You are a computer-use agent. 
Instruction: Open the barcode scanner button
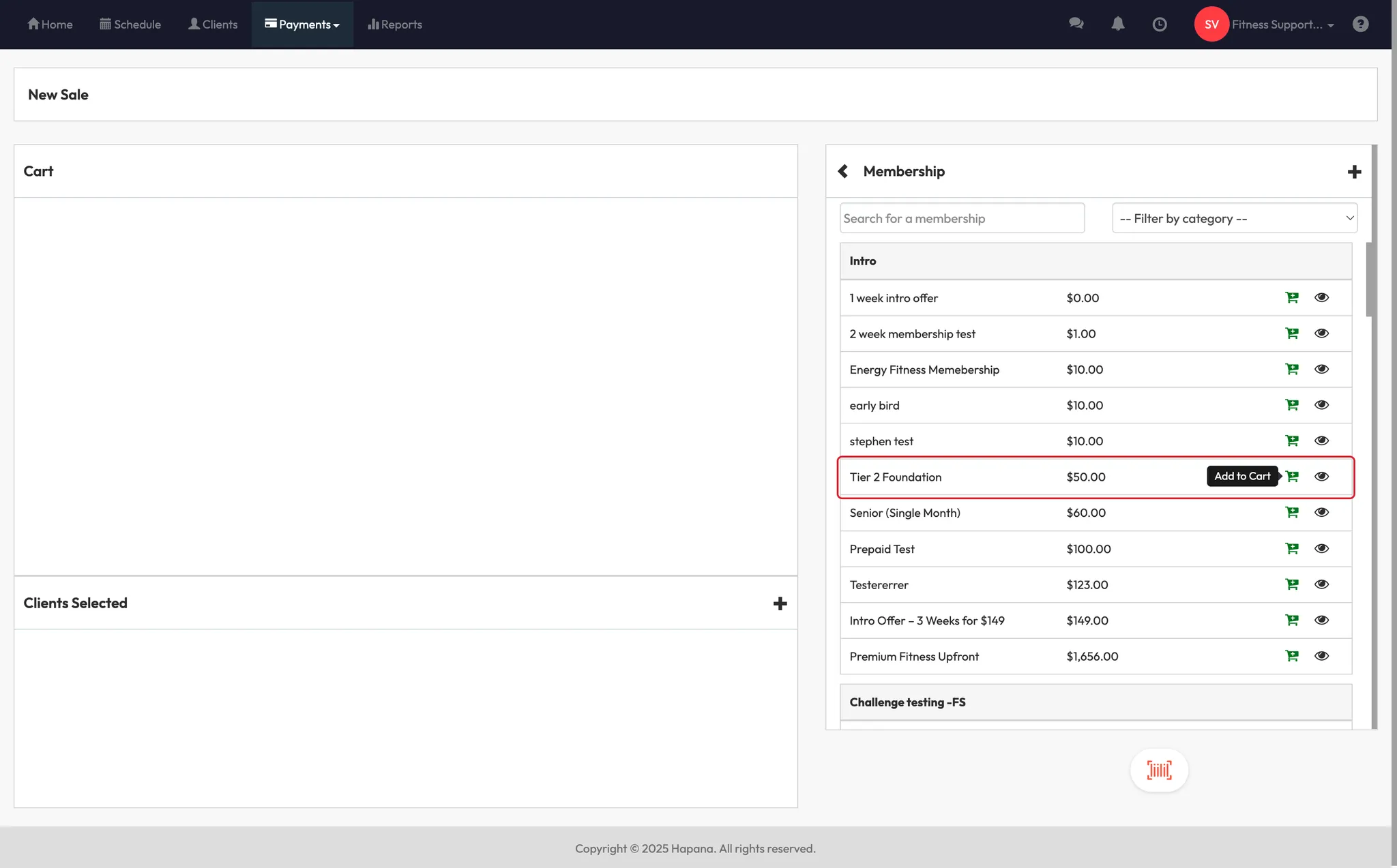(x=1159, y=770)
